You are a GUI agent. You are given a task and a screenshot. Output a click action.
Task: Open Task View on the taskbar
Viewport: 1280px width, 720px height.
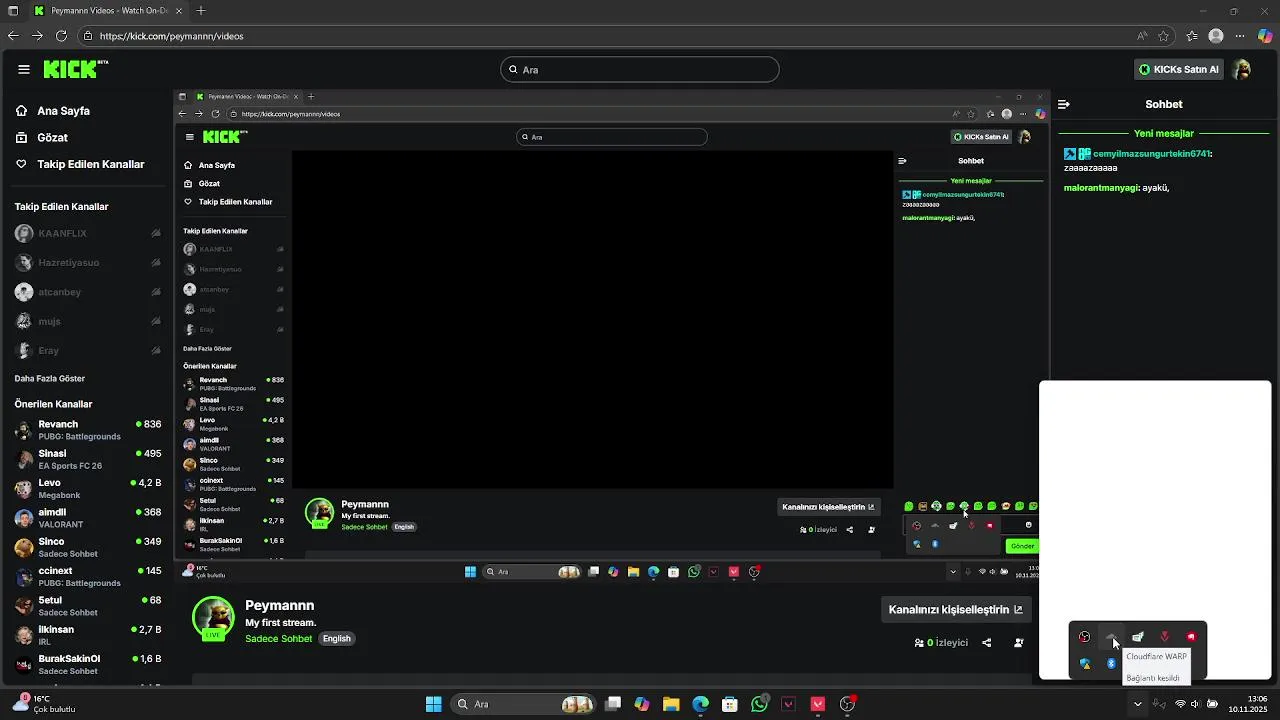tap(613, 704)
